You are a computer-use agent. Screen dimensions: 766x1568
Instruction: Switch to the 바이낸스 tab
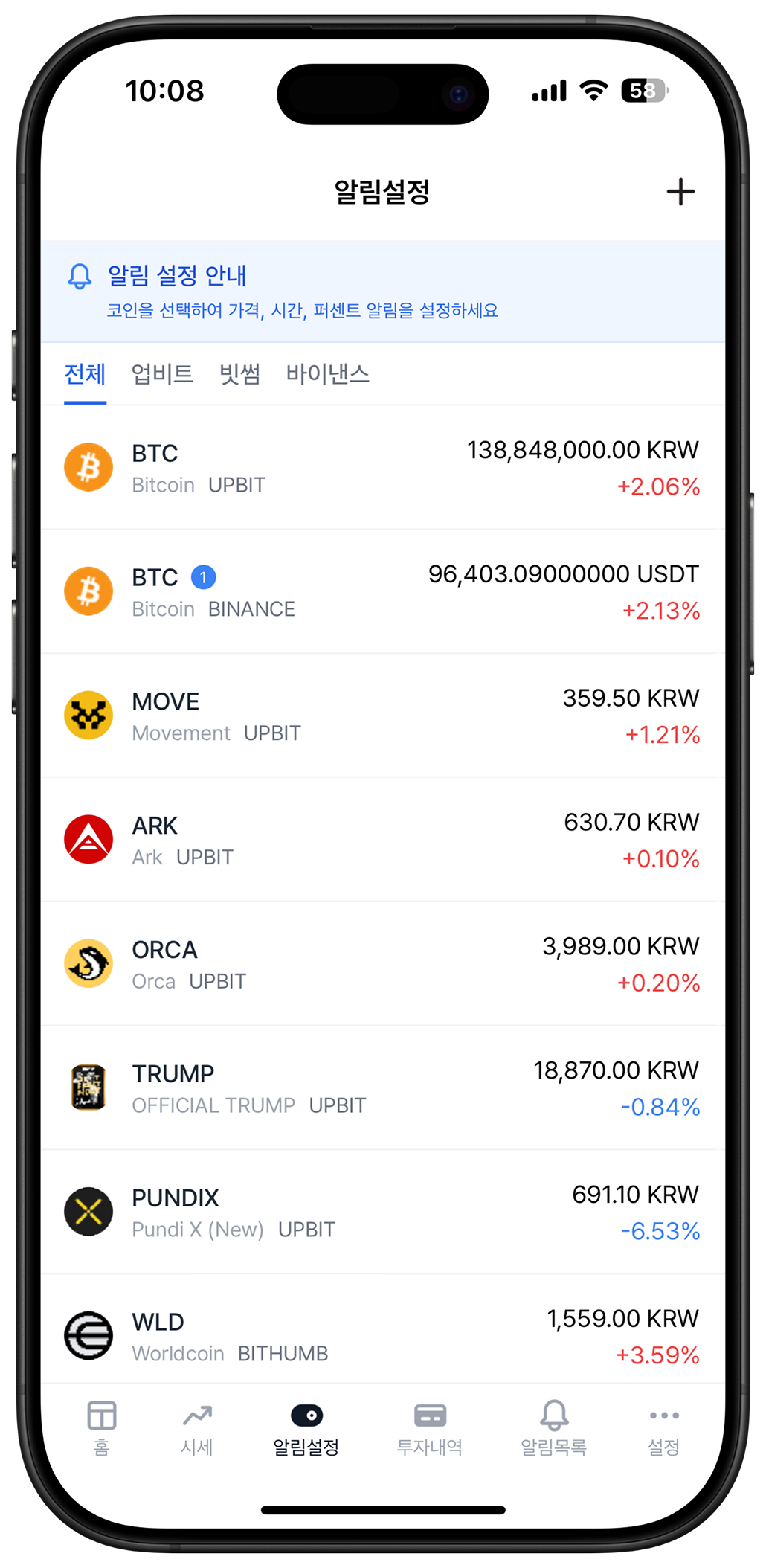pos(328,374)
